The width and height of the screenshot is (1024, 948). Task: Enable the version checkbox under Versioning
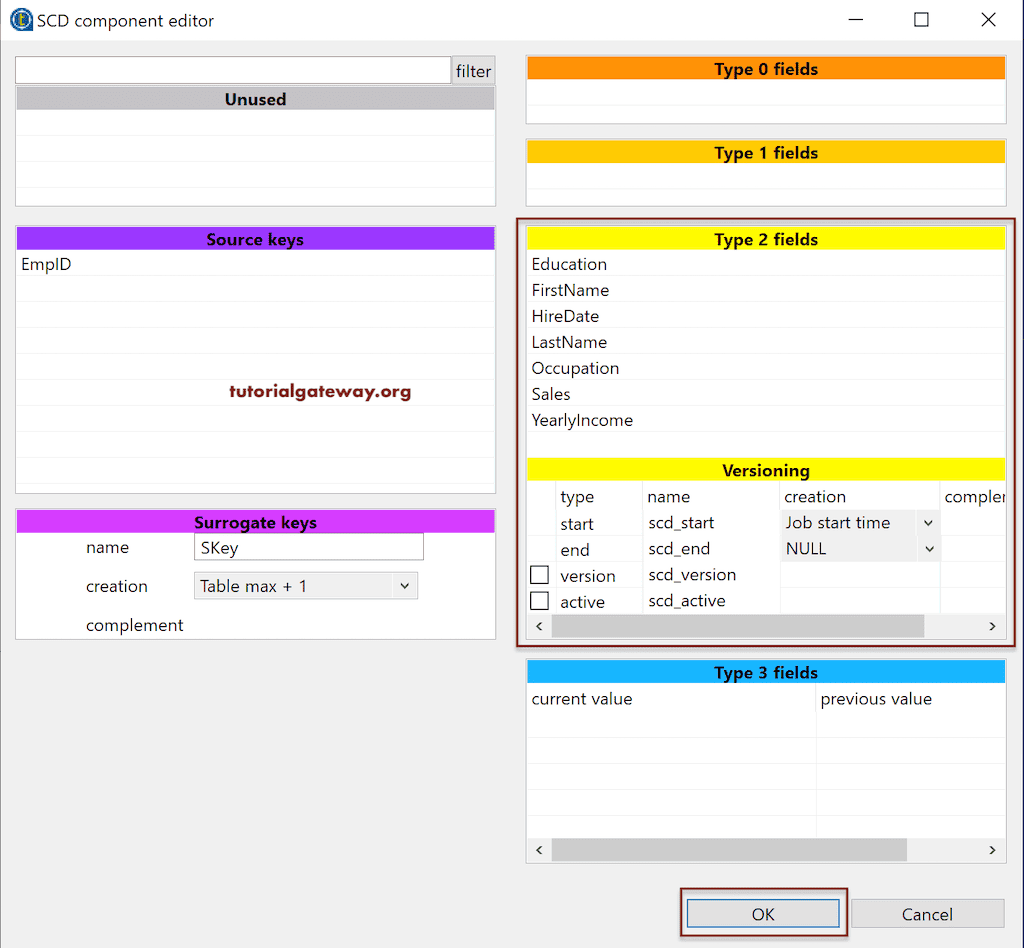(539, 574)
